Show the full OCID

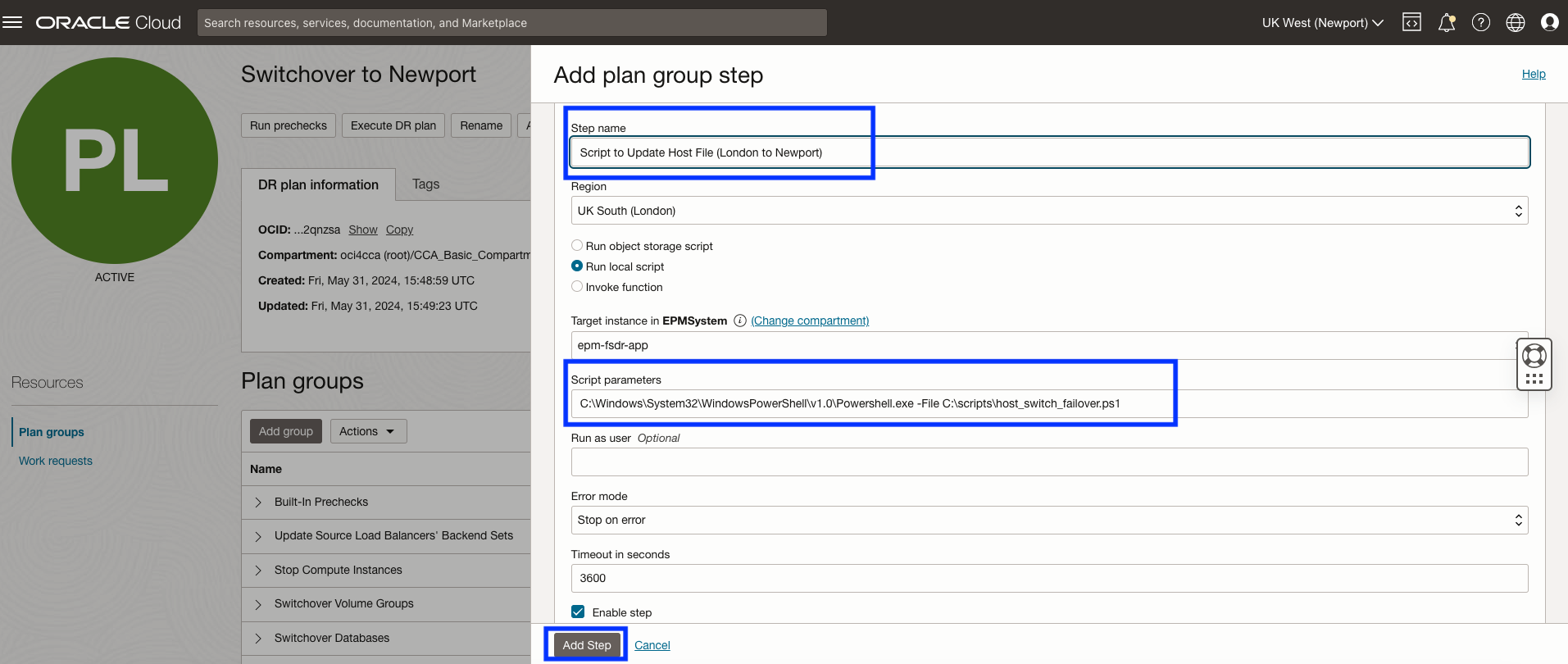pos(363,230)
